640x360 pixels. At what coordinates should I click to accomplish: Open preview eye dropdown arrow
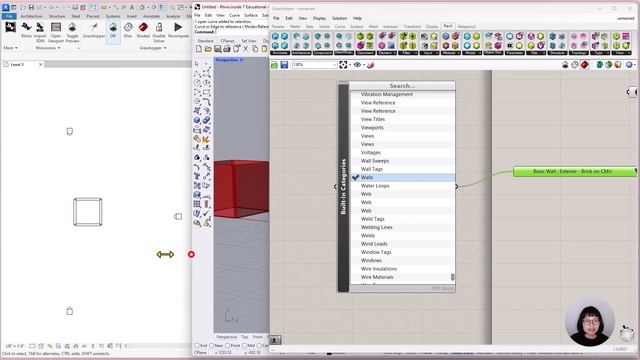[x=364, y=65]
